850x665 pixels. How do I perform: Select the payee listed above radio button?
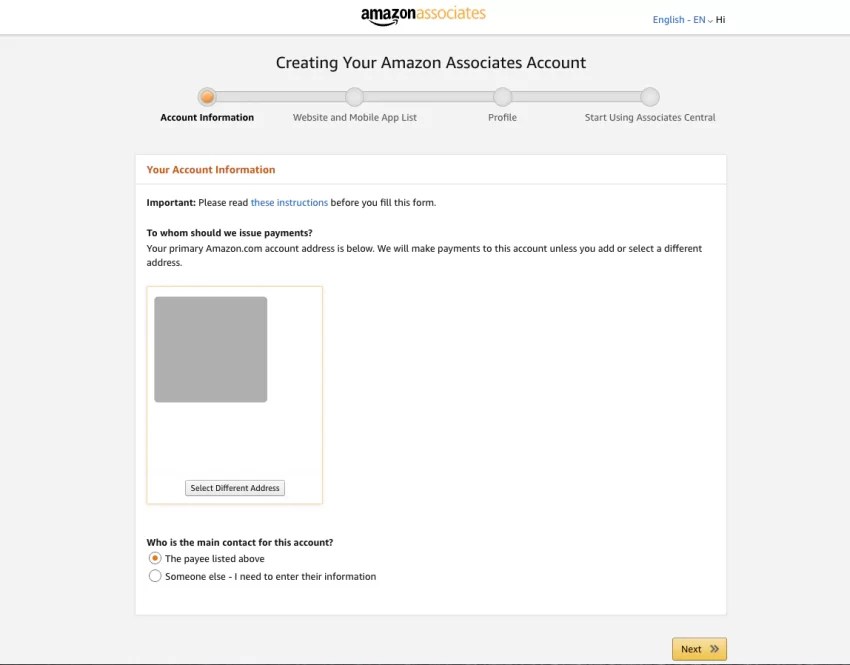(x=155, y=558)
